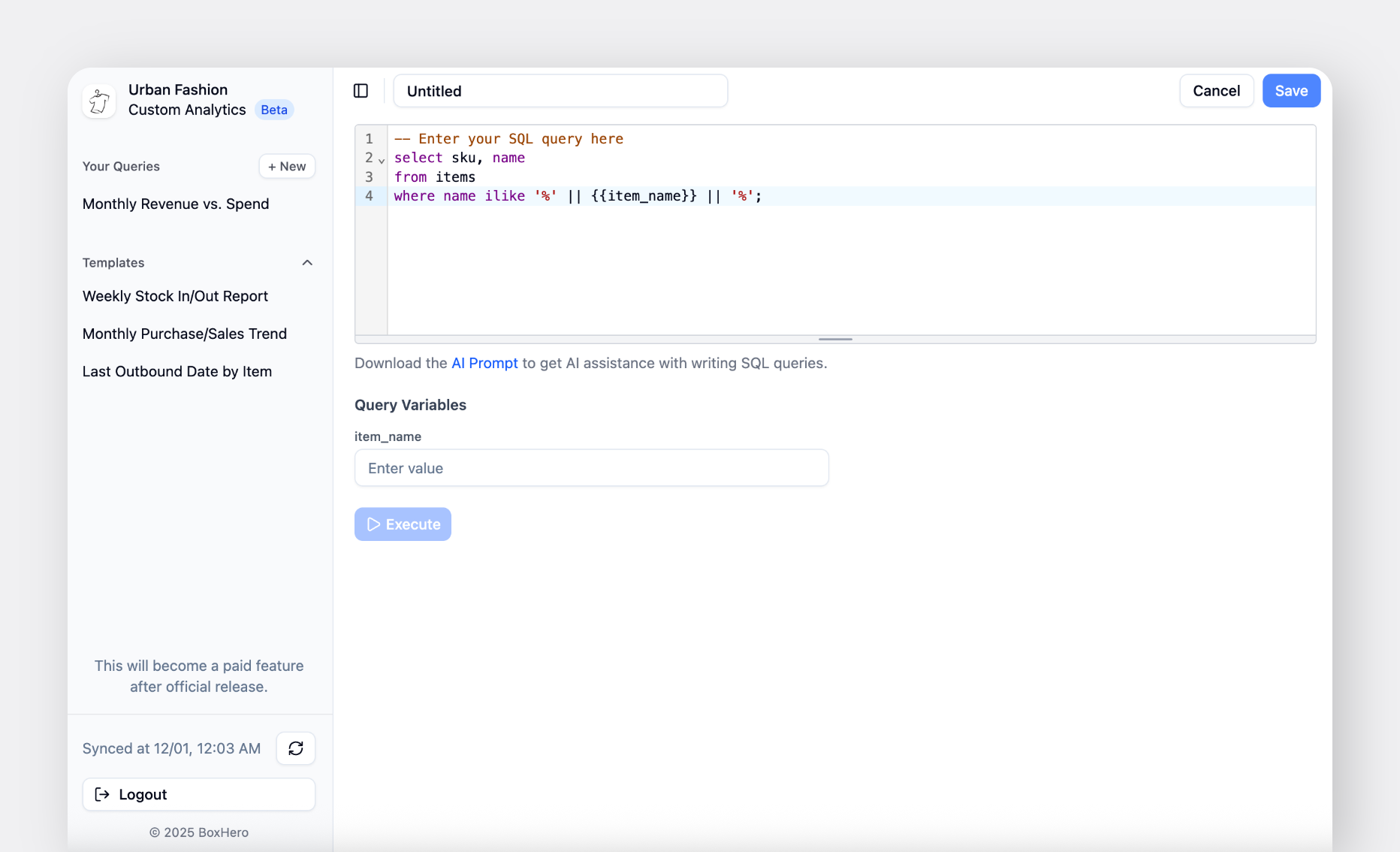Image resolution: width=1400 pixels, height=852 pixels.
Task: Fold the SQL code at line 2
Action: [382, 160]
